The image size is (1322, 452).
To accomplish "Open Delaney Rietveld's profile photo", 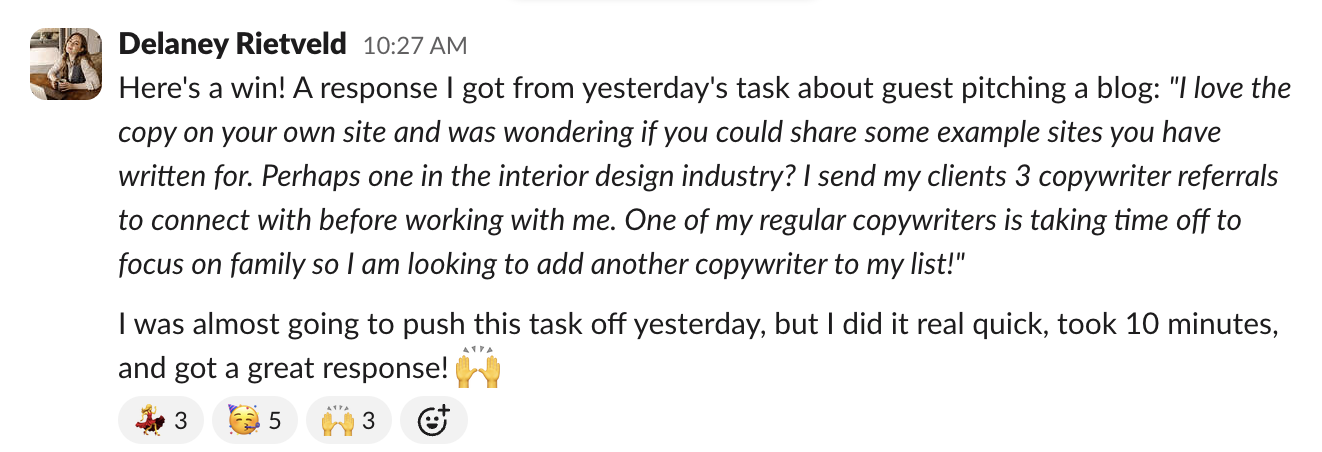I will point(66,64).
